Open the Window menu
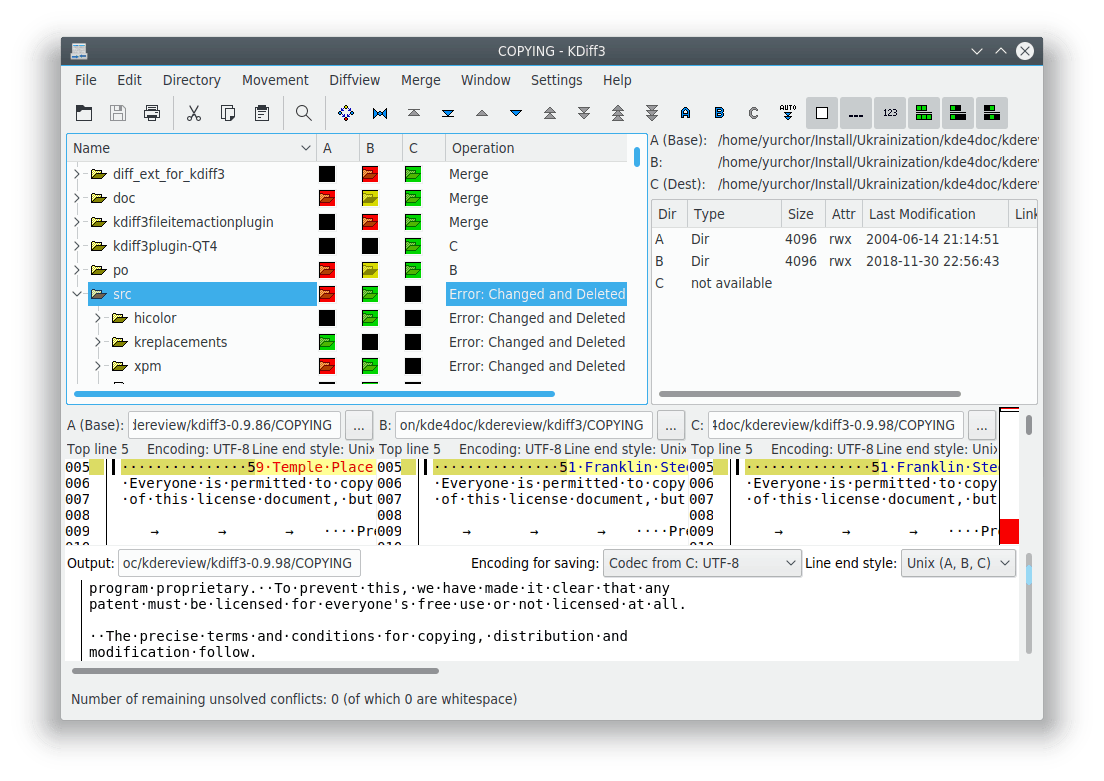 click(486, 80)
